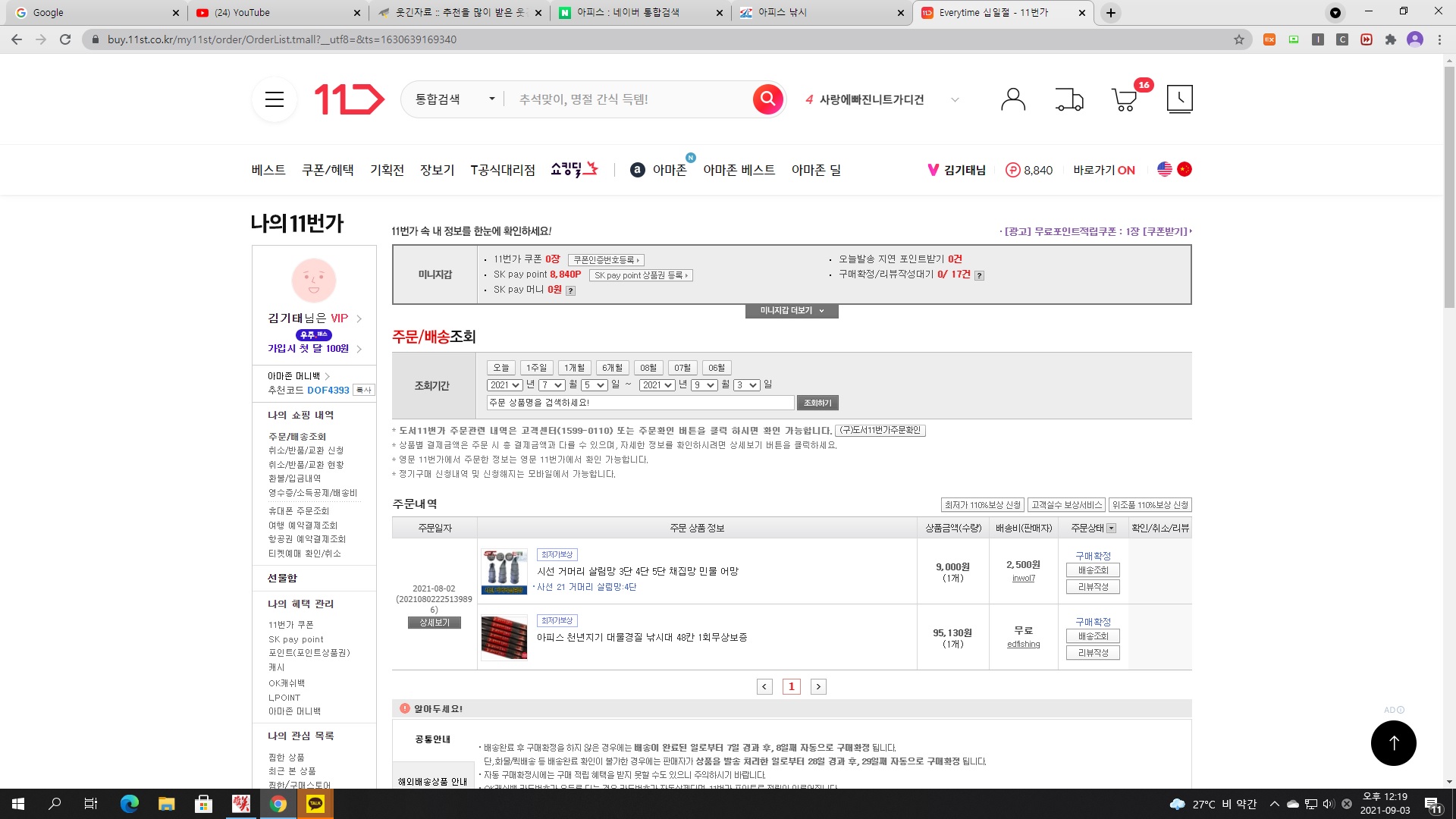Image resolution: width=1456 pixels, height=819 pixels.
Task: Open the start month 7 dropdown
Action: [x=551, y=385]
